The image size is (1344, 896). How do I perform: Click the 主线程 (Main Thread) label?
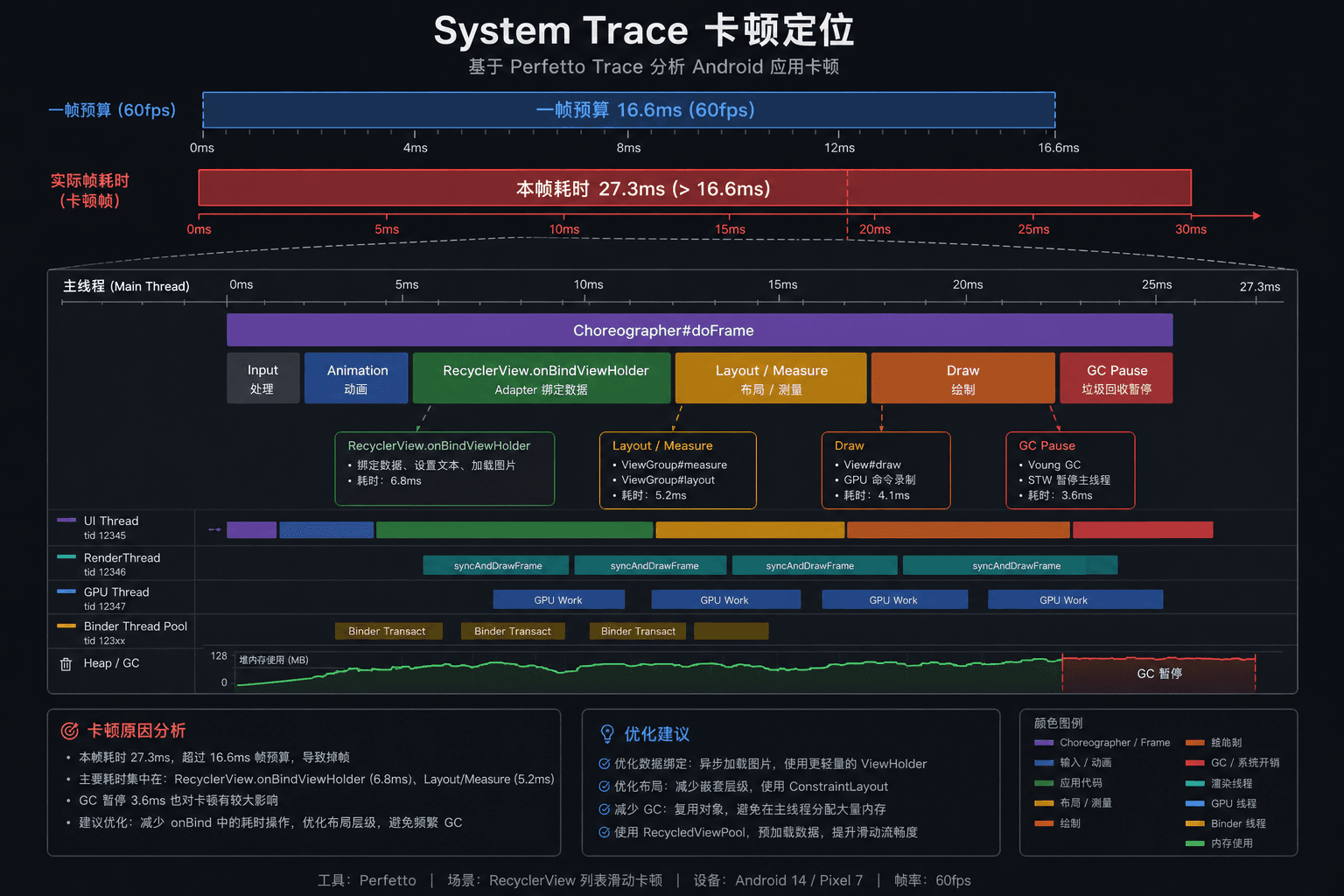(126, 286)
